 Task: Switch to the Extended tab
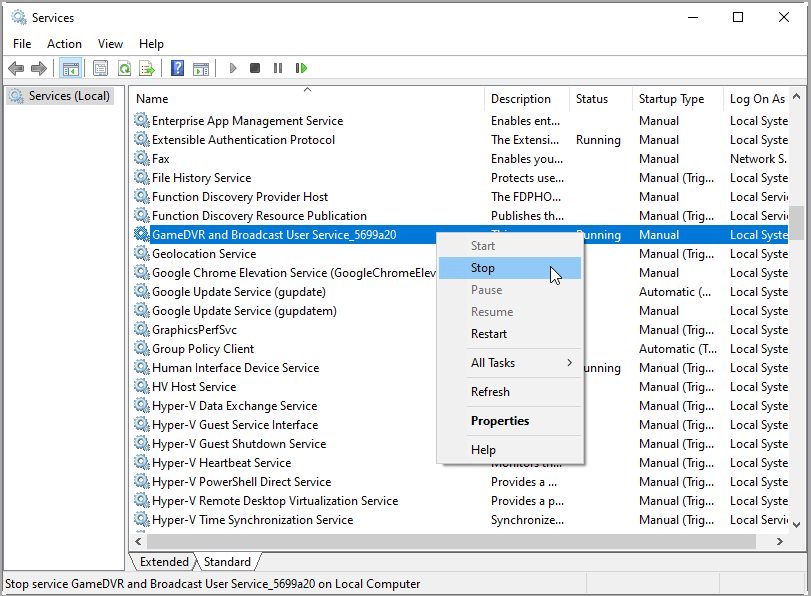[164, 562]
